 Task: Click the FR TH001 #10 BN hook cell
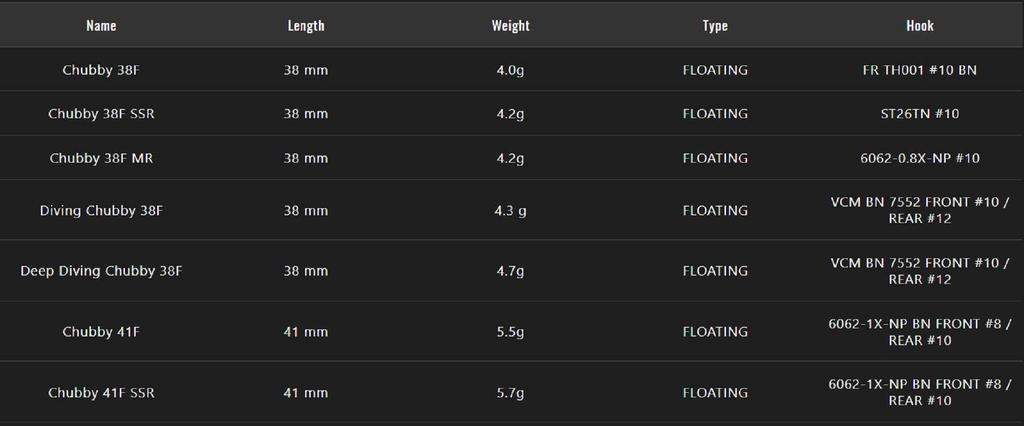(919, 70)
